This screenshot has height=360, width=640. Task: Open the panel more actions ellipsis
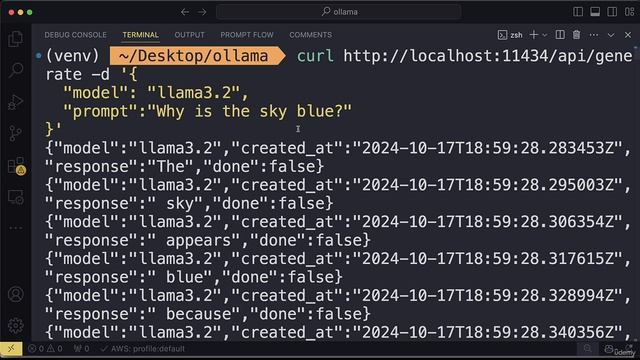(x=594, y=35)
